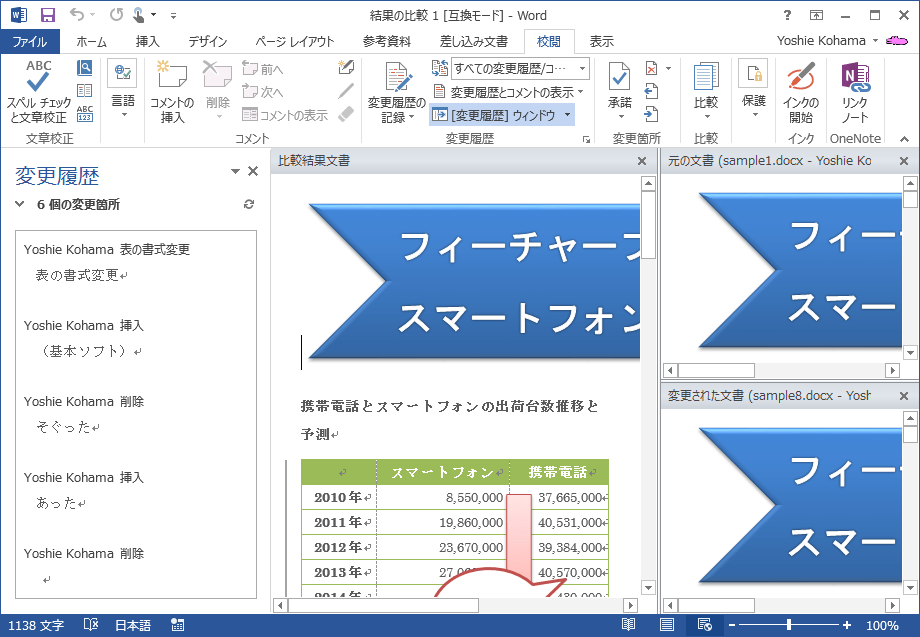Select the ink eraser icon
This screenshot has width=920, height=637.
pyautogui.click(x=346, y=113)
